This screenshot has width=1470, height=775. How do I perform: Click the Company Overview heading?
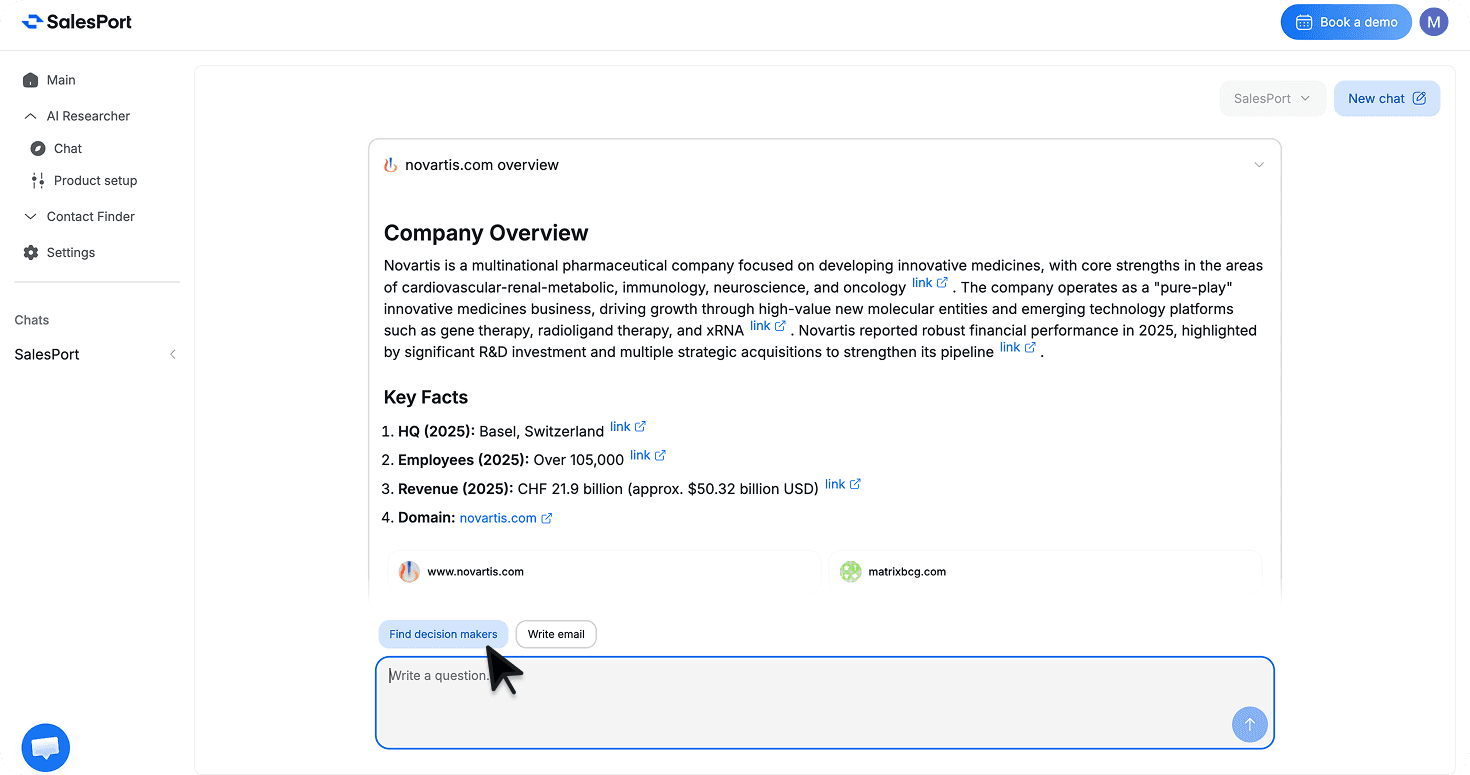tap(486, 233)
